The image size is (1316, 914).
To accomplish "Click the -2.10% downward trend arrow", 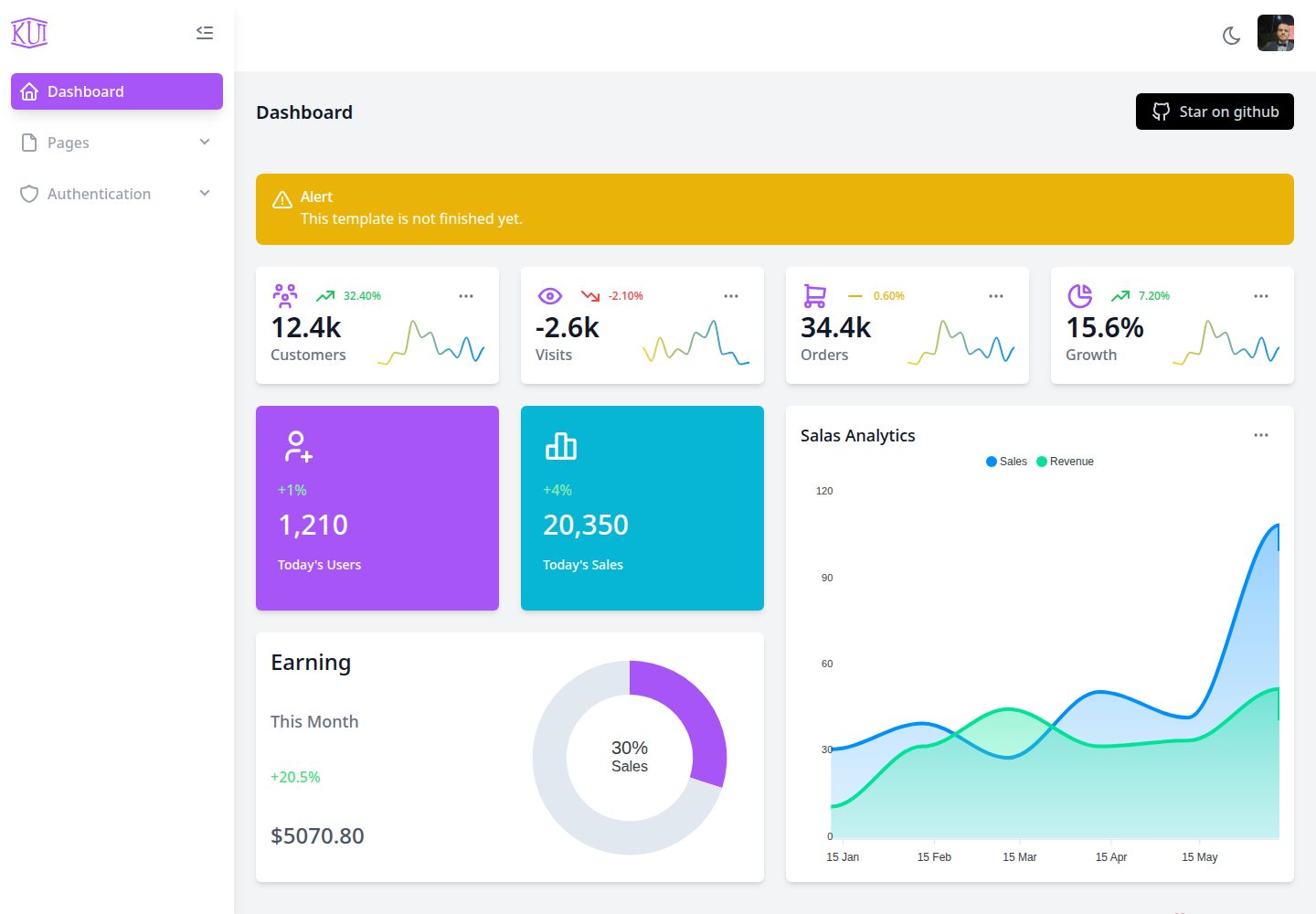I will click(x=590, y=296).
